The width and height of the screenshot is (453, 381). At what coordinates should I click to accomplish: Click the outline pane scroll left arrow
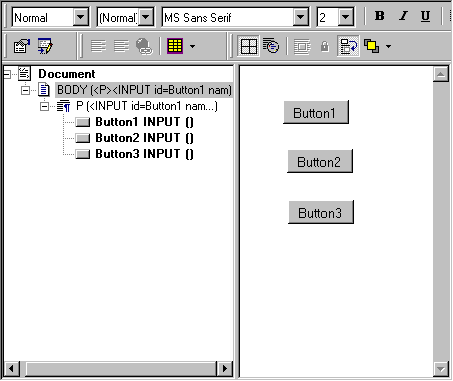pyautogui.click(x=12, y=368)
